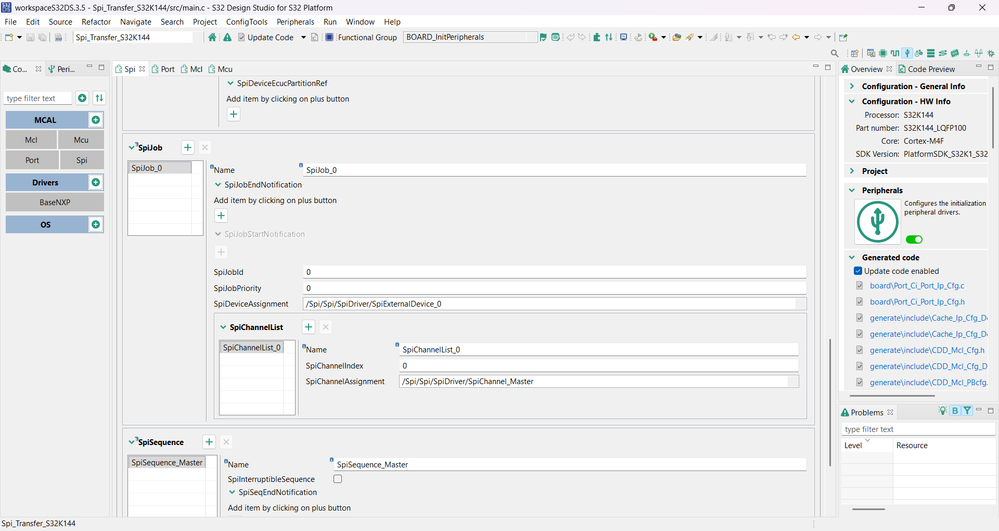Open generate\include\CDD_Mcl_PBcfg link
Viewport: 999px width, 531px height.
coord(929,382)
